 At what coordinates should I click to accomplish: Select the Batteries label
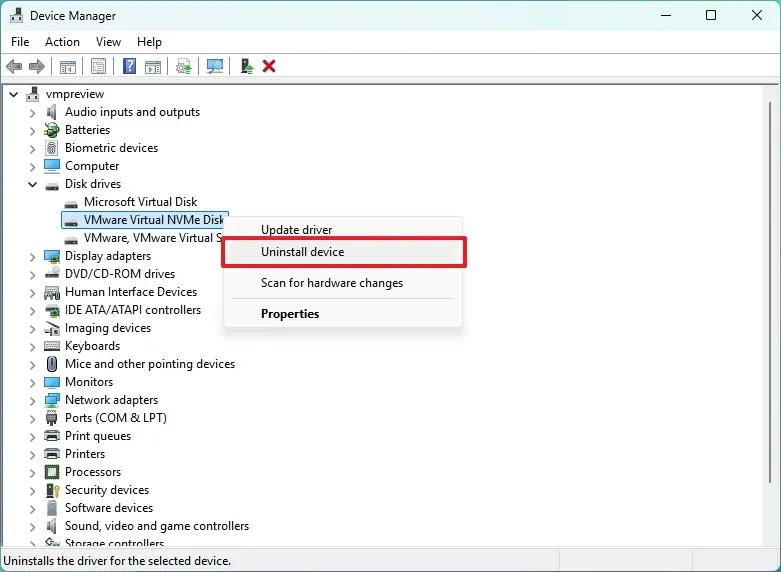click(87, 130)
